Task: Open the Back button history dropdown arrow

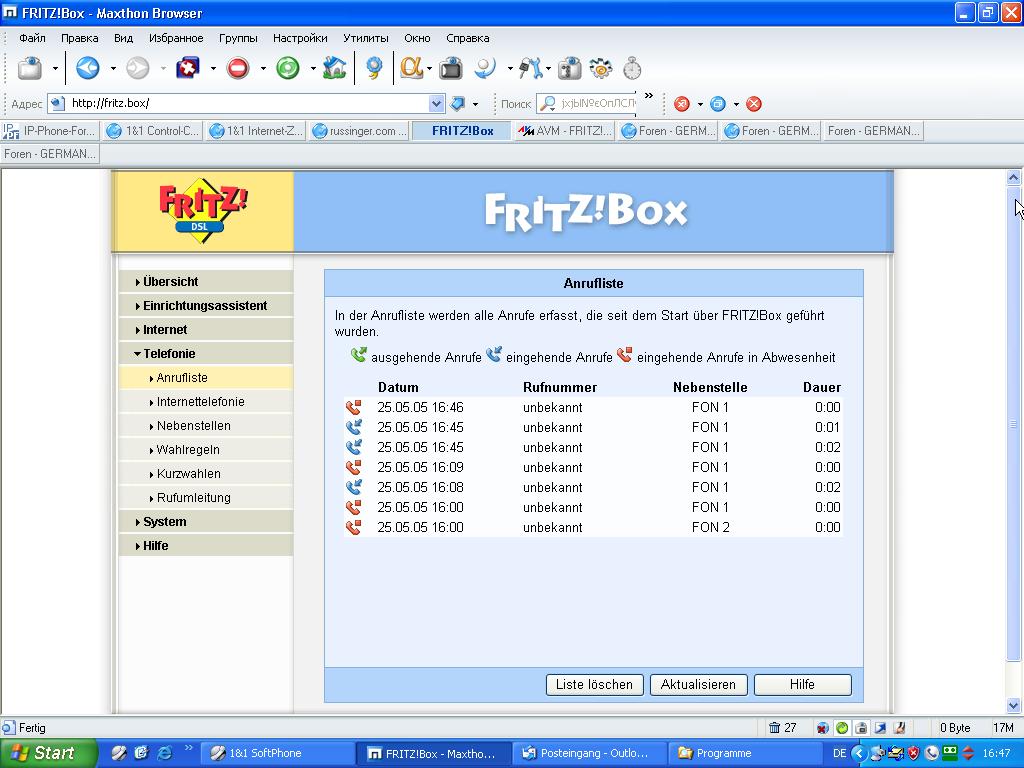Action: click(x=113, y=68)
